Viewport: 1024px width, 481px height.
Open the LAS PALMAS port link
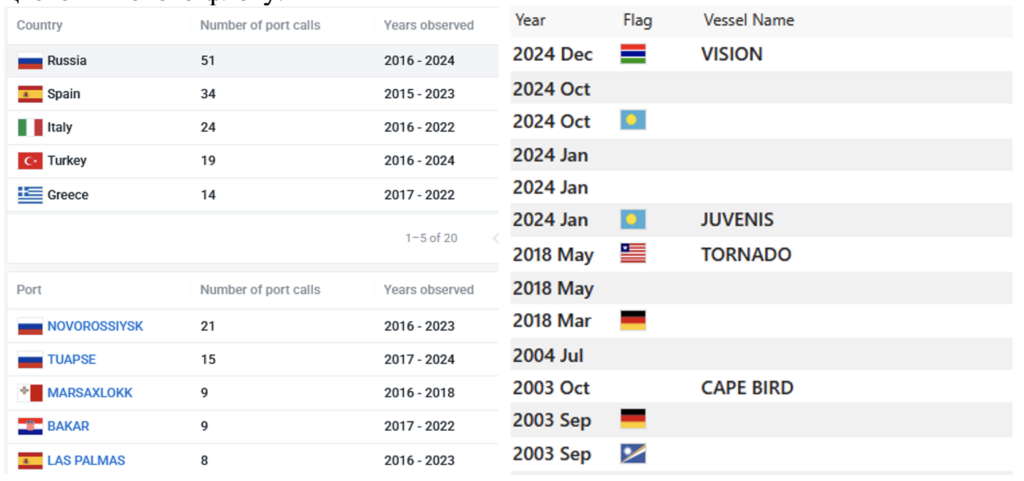click(x=86, y=460)
